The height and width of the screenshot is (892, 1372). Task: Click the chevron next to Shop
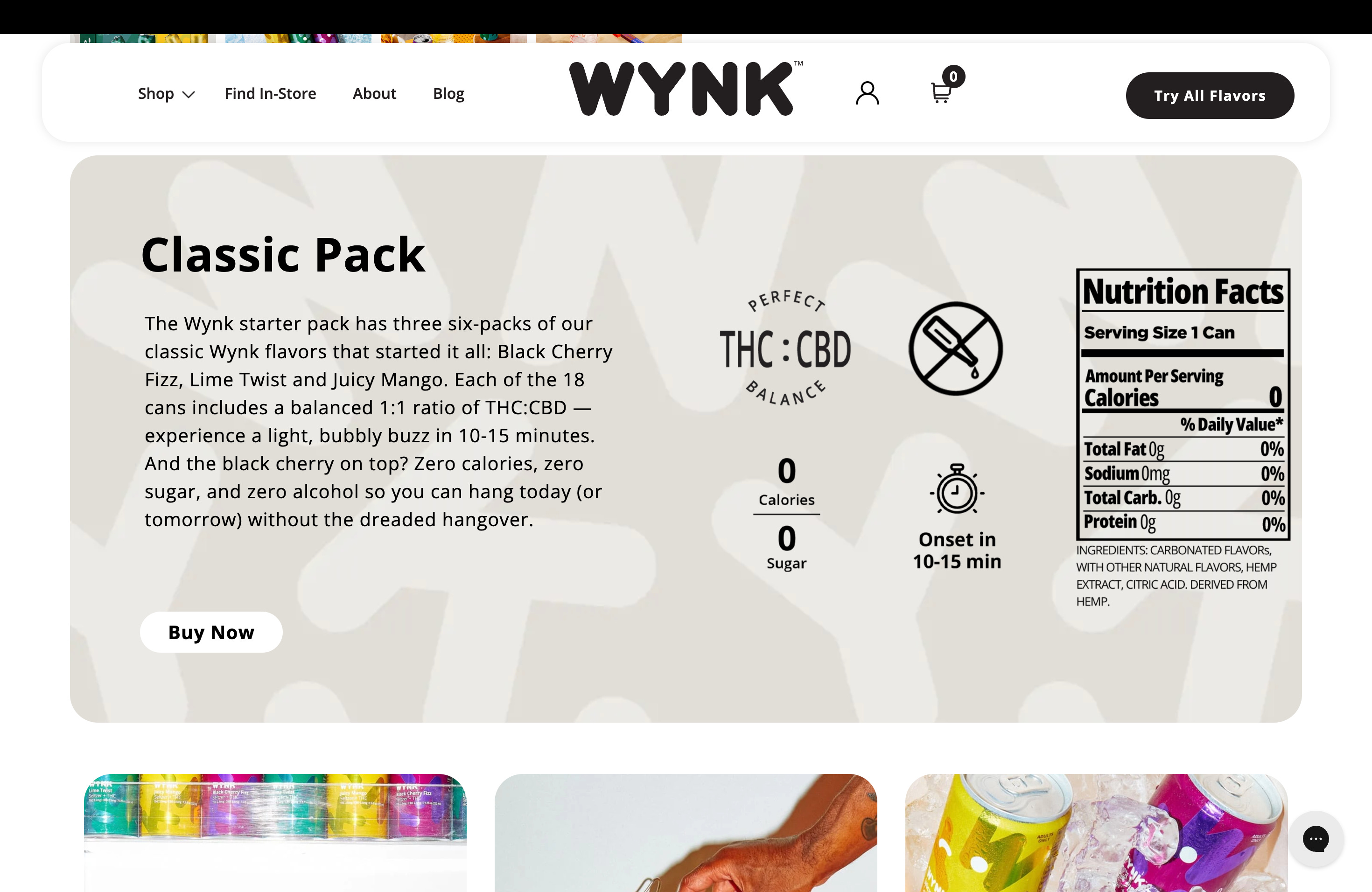189,95
